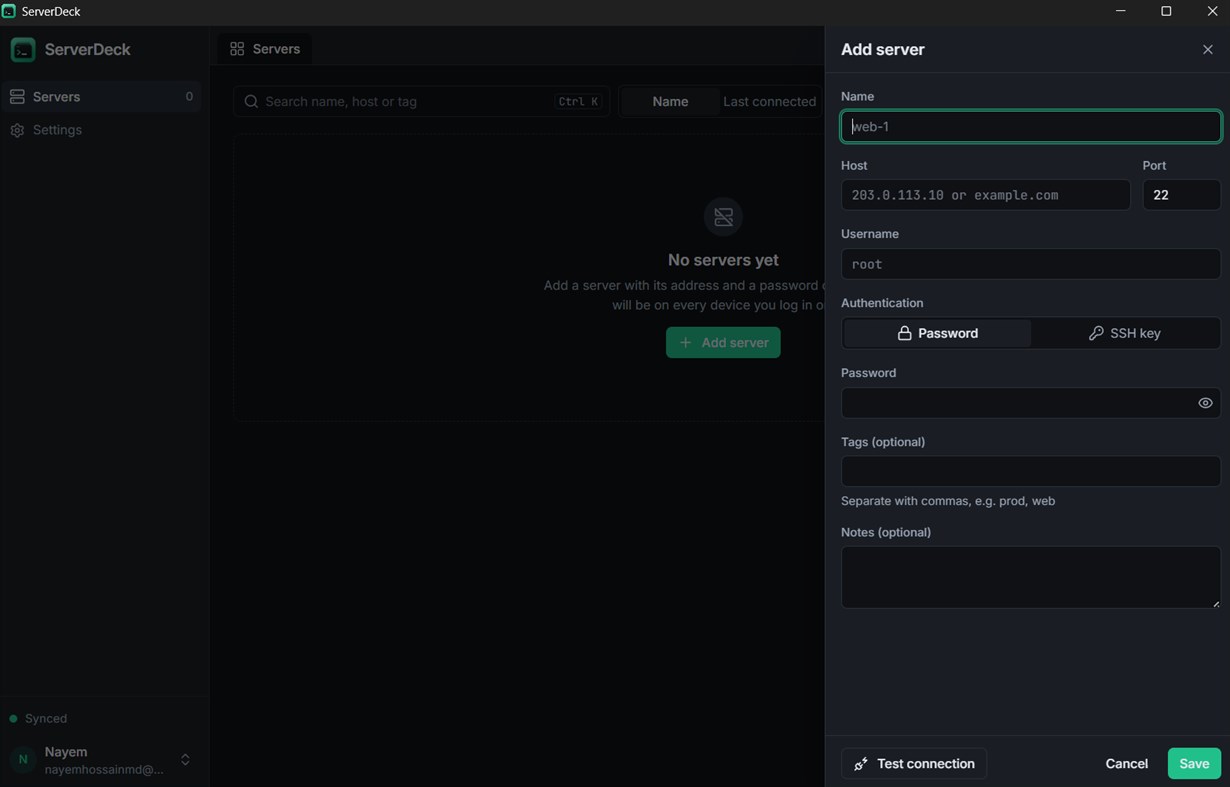
Task: Go to Servers in the sidebar
Action: [x=103, y=97]
